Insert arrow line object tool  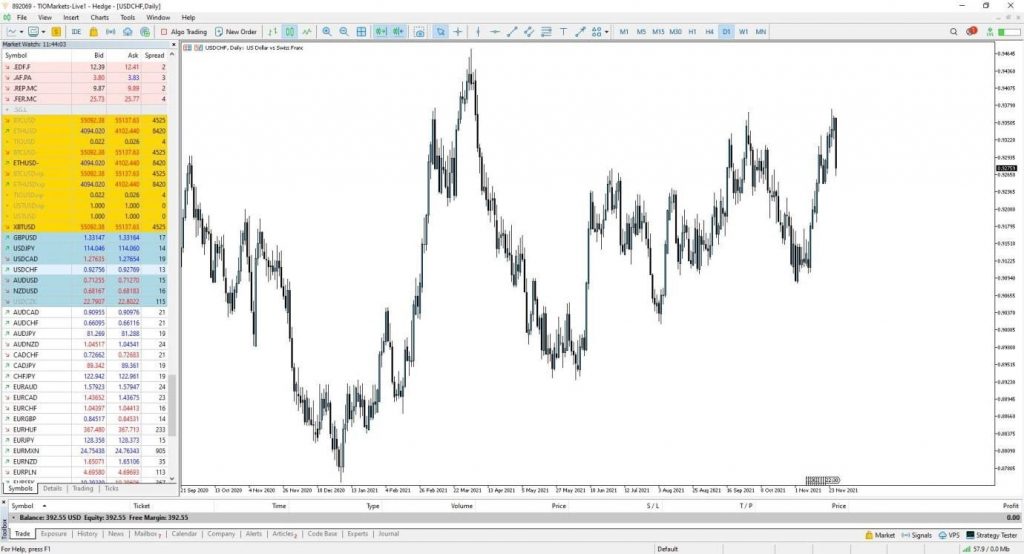(580, 31)
